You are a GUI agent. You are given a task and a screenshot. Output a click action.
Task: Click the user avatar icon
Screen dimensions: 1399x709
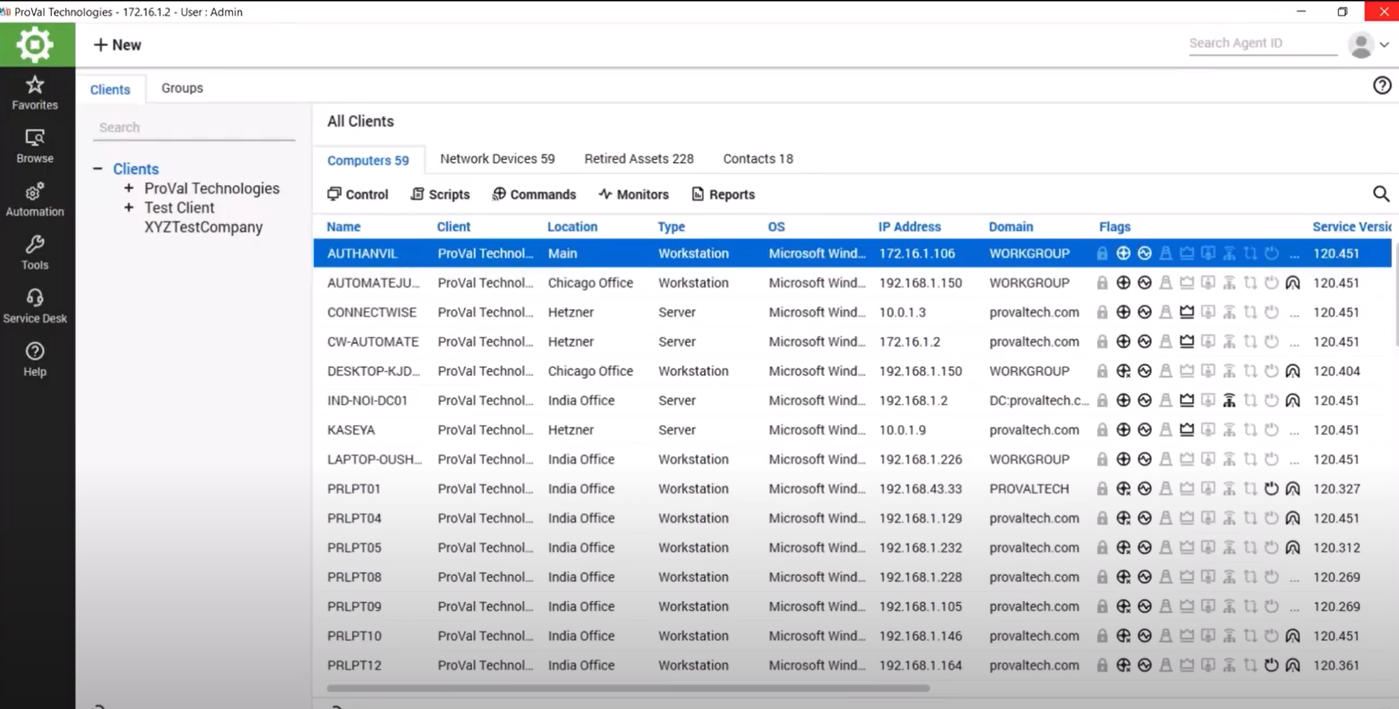click(x=1360, y=45)
